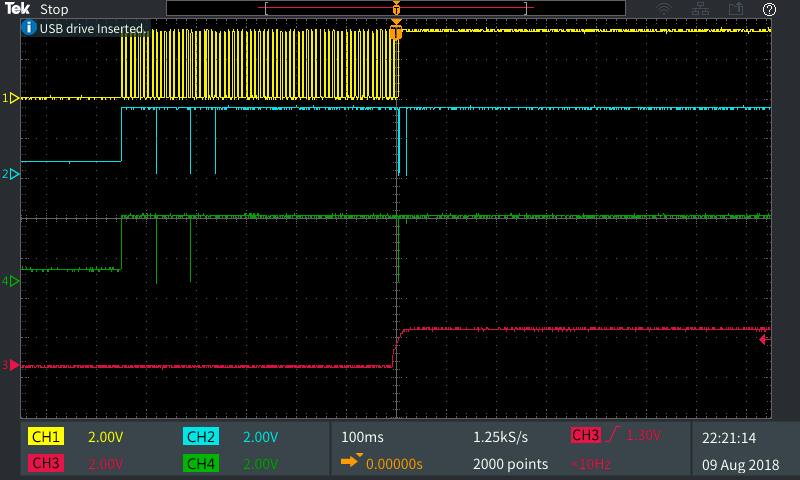Click the Wi-Fi status icon
800x480 pixels.
(664, 9)
